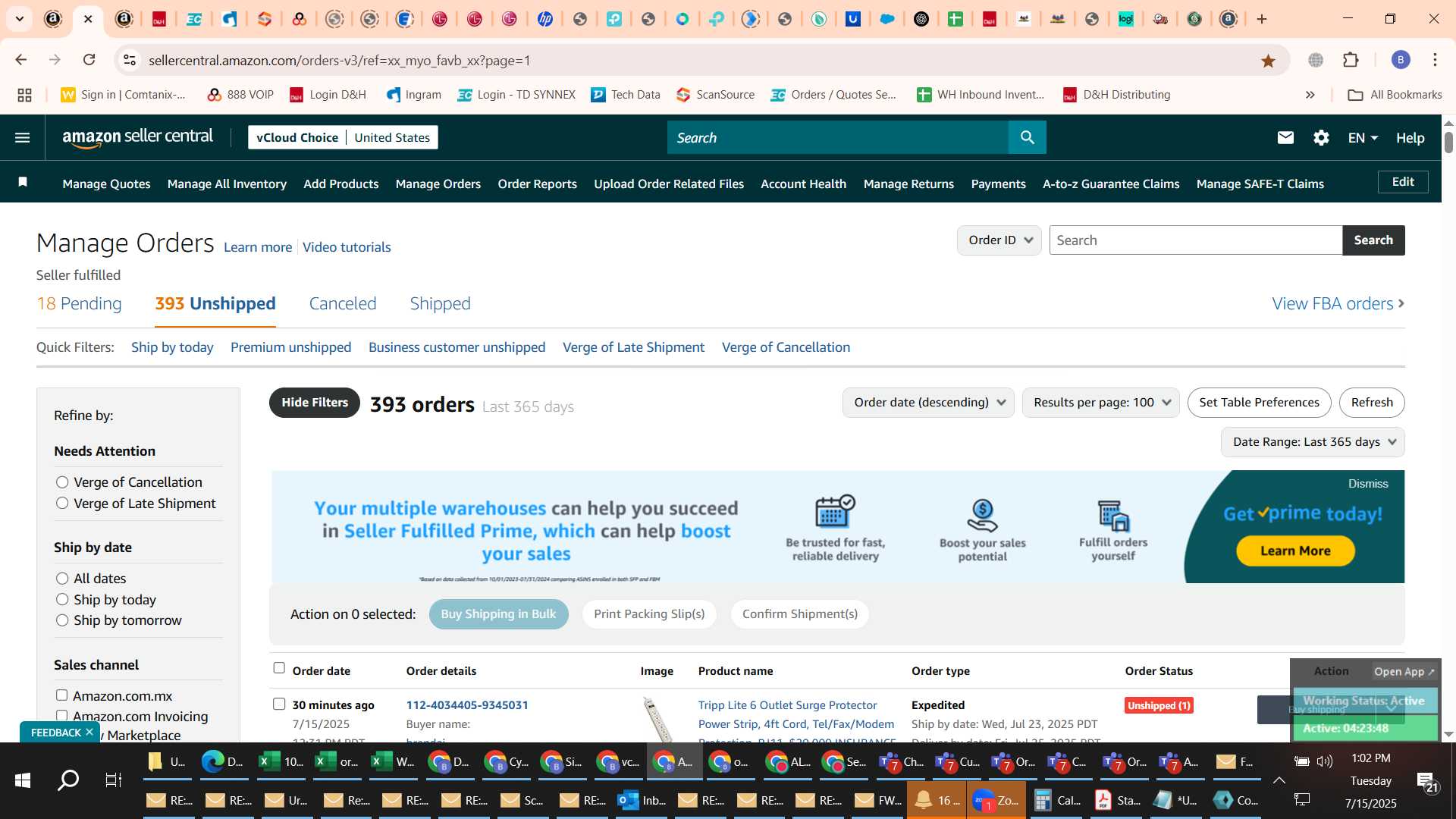The image size is (1456, 819).
Task: Open the Edge browser in the taskbar
Action: point(223,761)
